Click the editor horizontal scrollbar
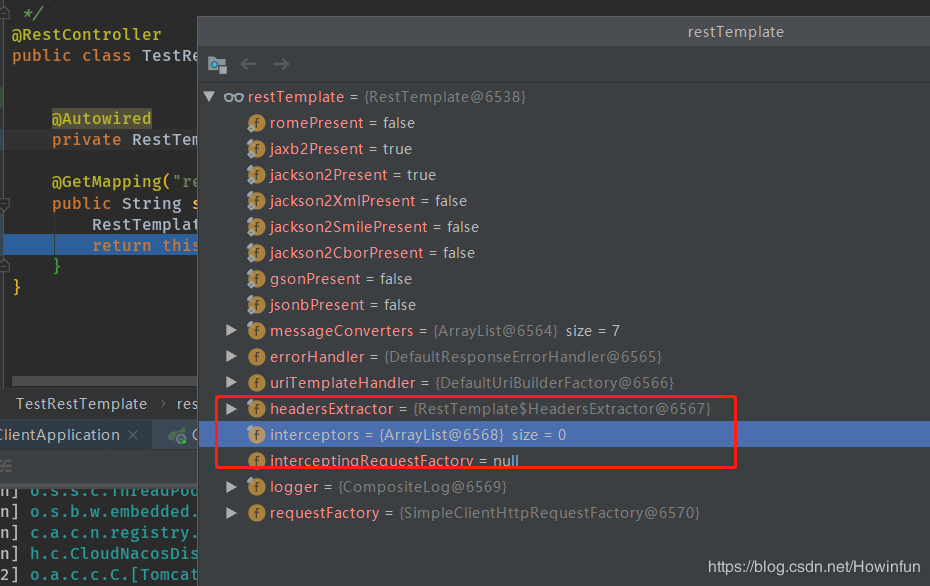The height and width of the screenshot is (586, 930). click(104, 381)
